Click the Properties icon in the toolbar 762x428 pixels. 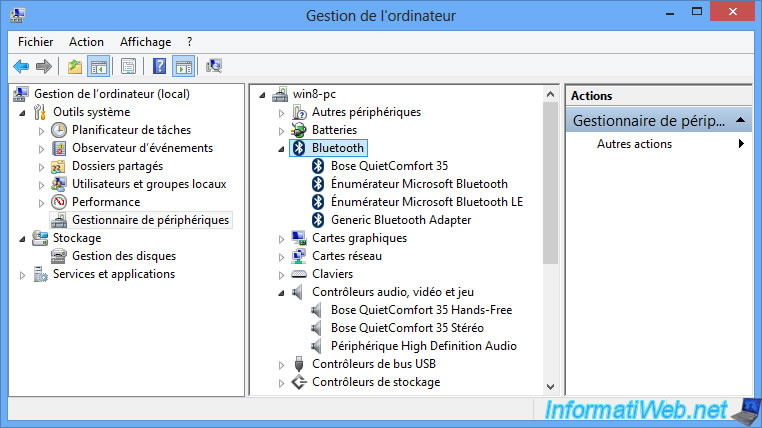[128, 67]
